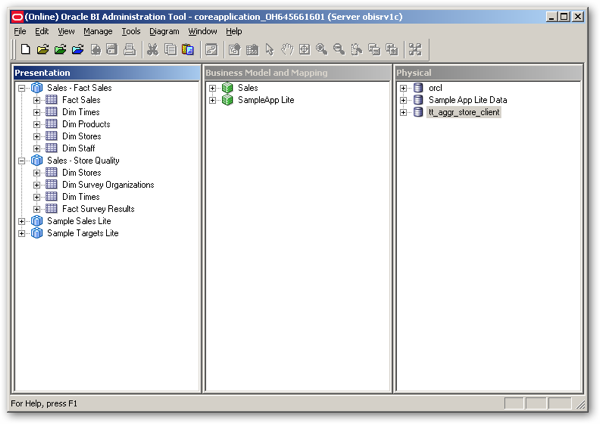Open the Window menu
The height and width of the screenshot is (424, 600).
click(x=202, y=31)
